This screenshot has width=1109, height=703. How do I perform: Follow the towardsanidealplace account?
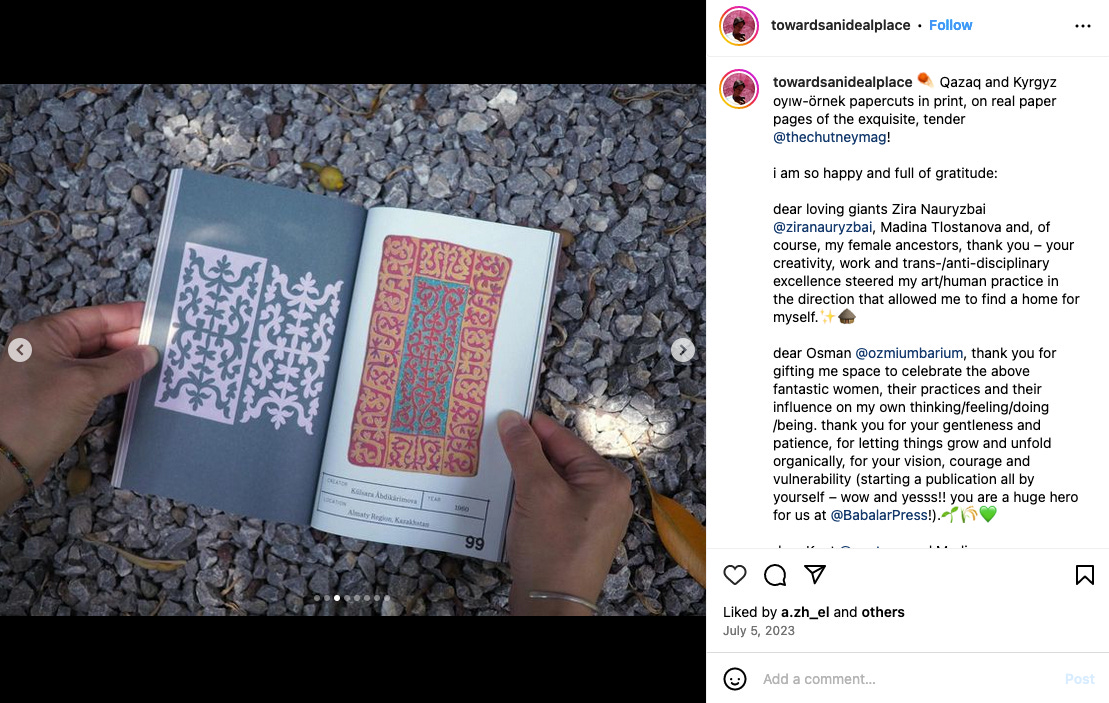951,25
